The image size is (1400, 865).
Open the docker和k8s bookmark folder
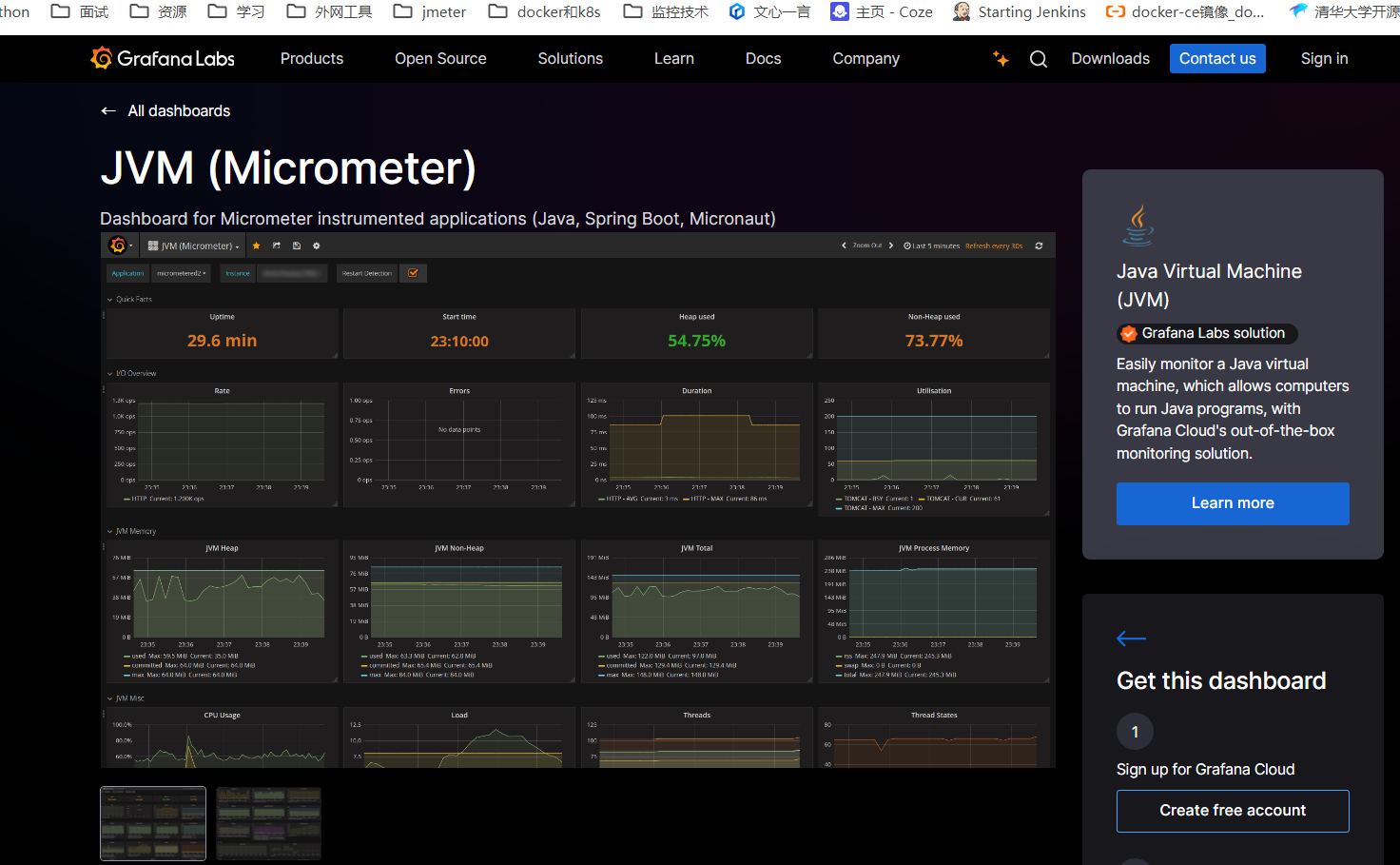click(545, 11)
